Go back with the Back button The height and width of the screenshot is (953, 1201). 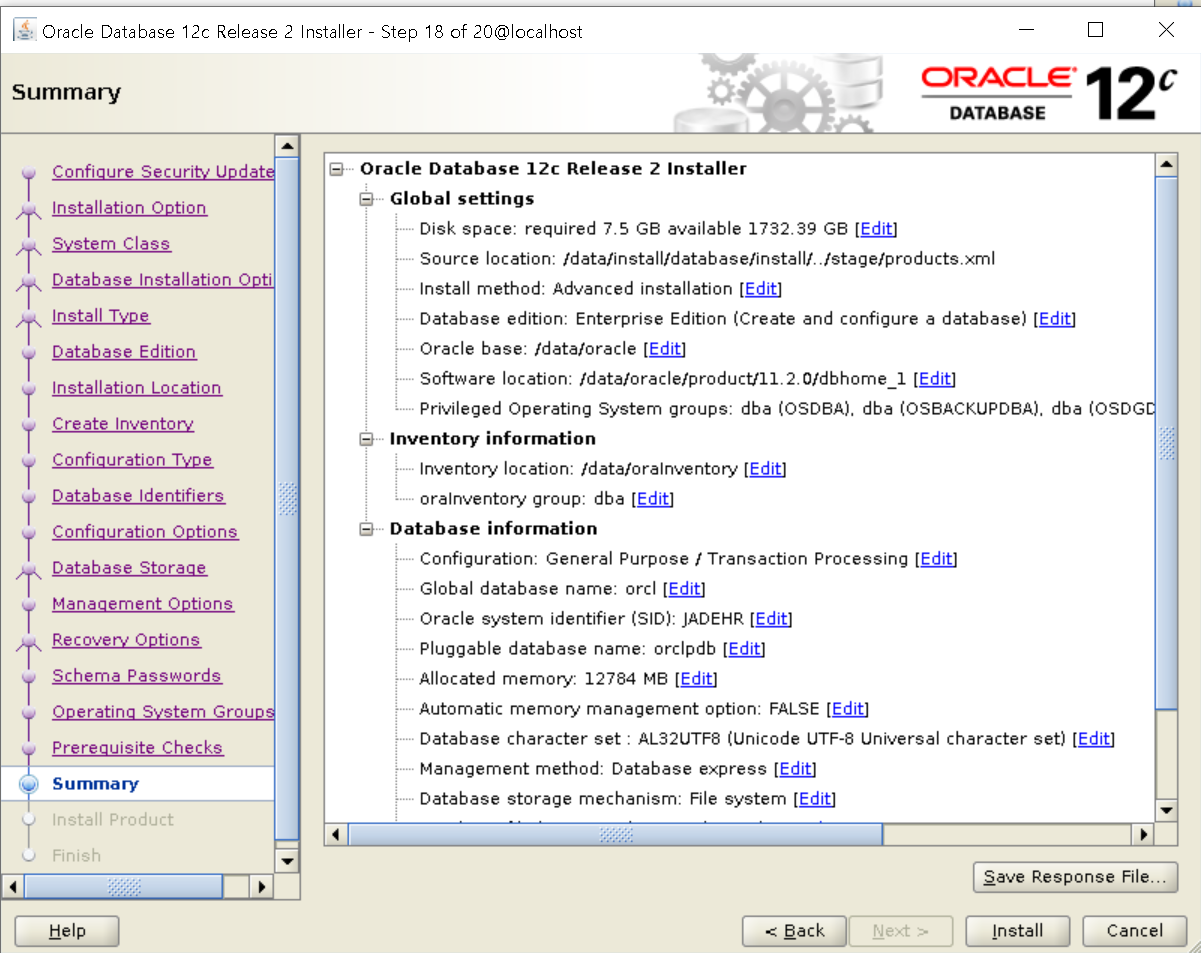point(794,931)
